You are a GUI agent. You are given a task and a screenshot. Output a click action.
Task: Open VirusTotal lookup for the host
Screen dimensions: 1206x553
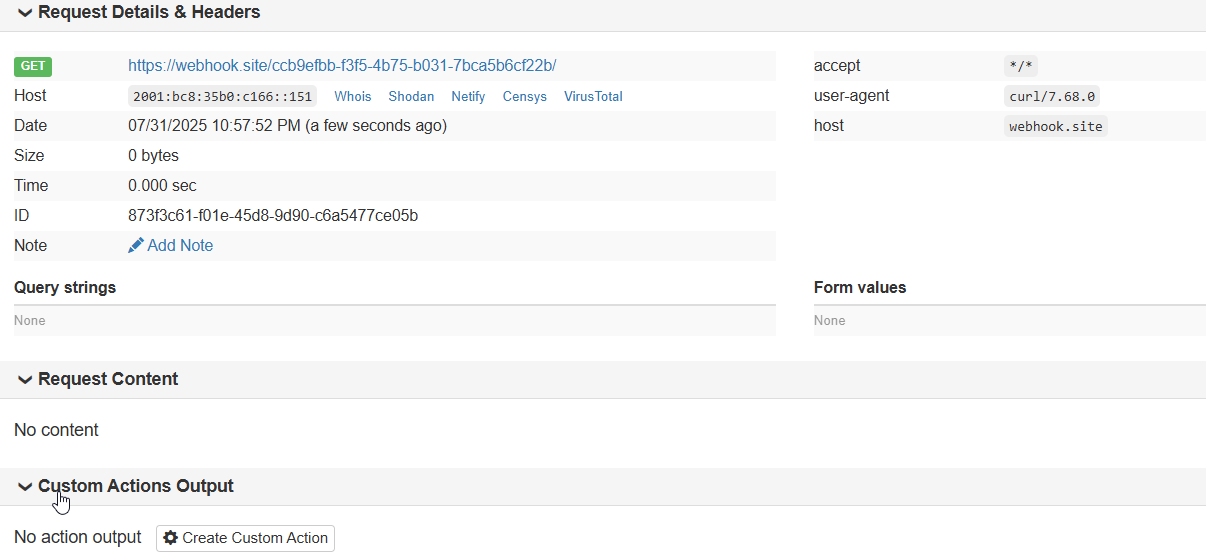click(x=593, y=97)
